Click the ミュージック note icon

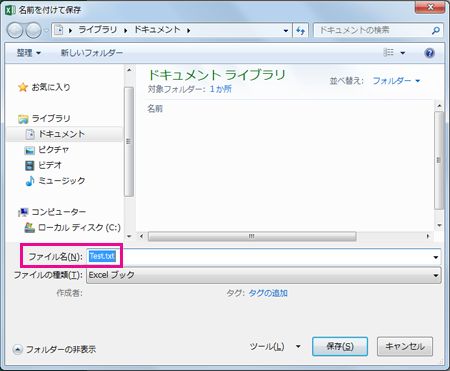30,181
